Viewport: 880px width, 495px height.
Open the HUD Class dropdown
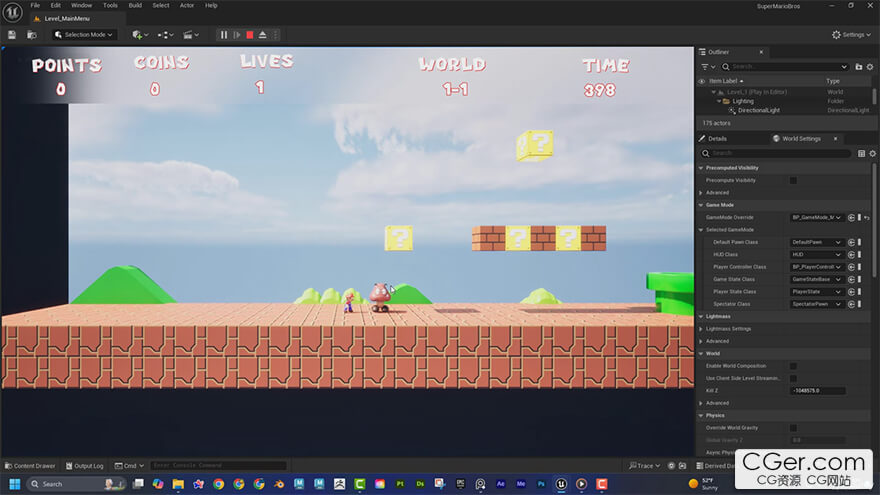pos(817,255)
